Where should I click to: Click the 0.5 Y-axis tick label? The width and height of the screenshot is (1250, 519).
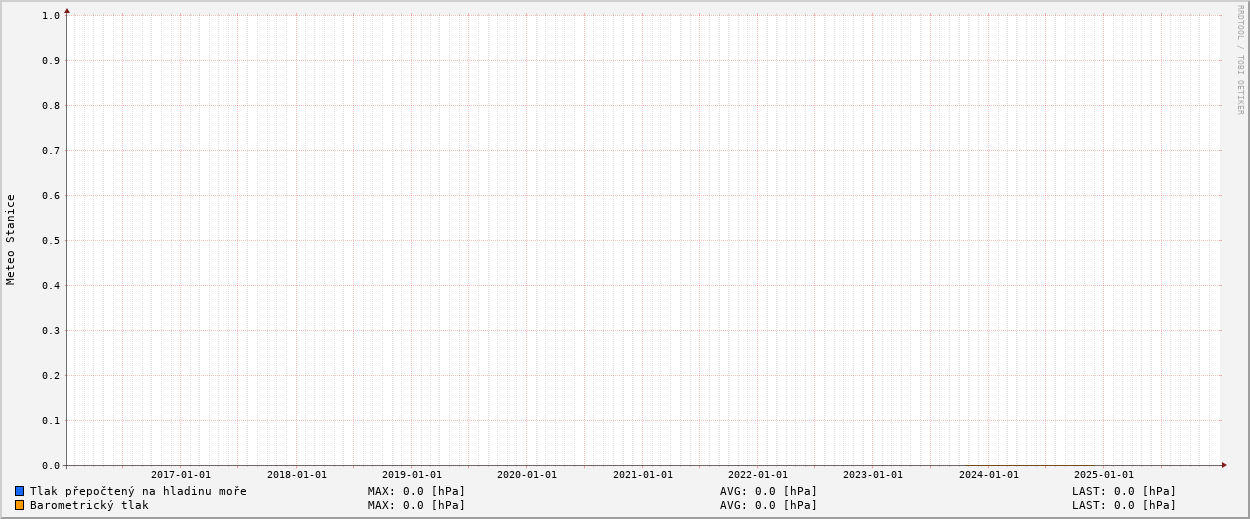51,240
